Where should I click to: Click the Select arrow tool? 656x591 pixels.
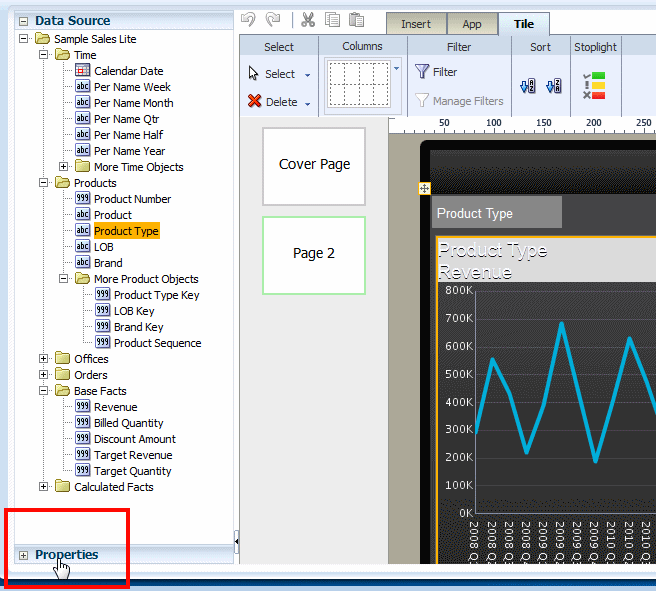tap(272, 74)
